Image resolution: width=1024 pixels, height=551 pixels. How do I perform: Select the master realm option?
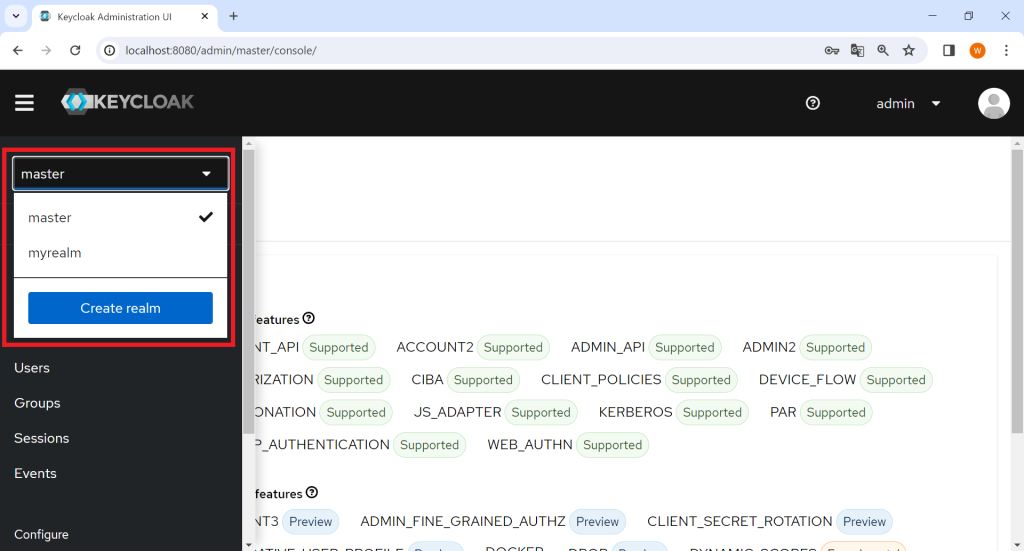[120, 217]
